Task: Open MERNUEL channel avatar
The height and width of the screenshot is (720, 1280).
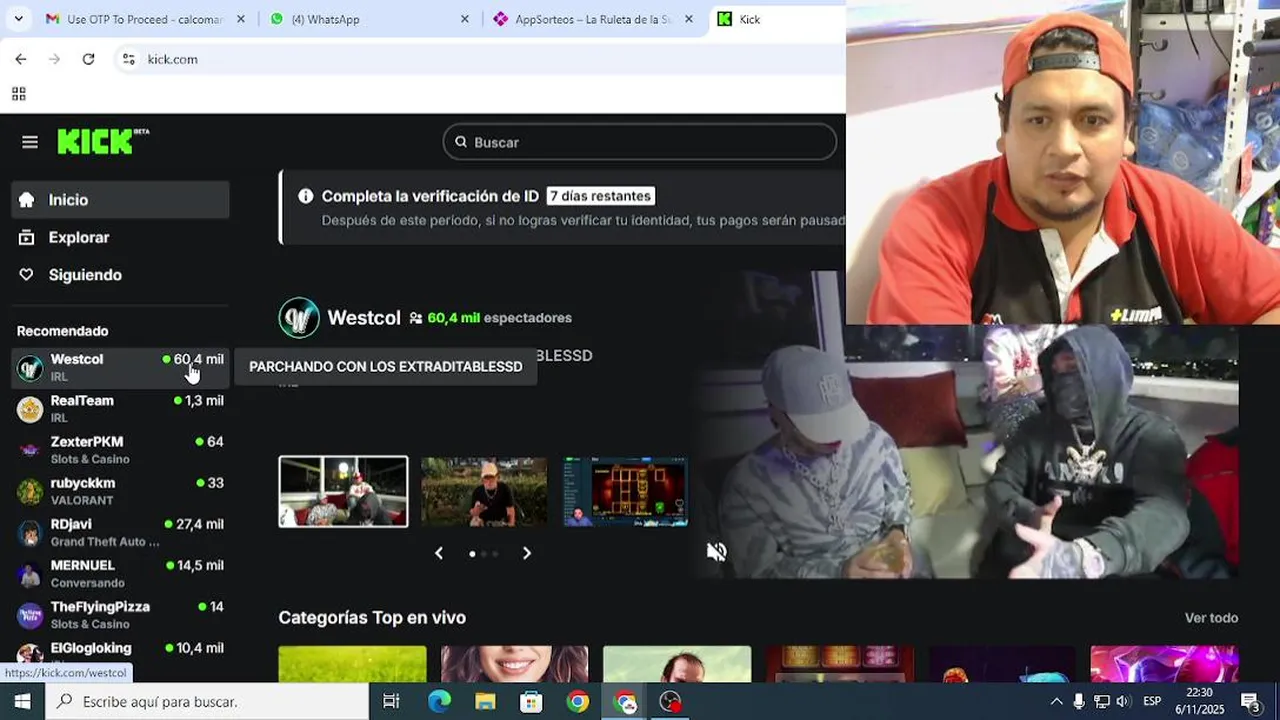Action: click(x=30, y=574)
